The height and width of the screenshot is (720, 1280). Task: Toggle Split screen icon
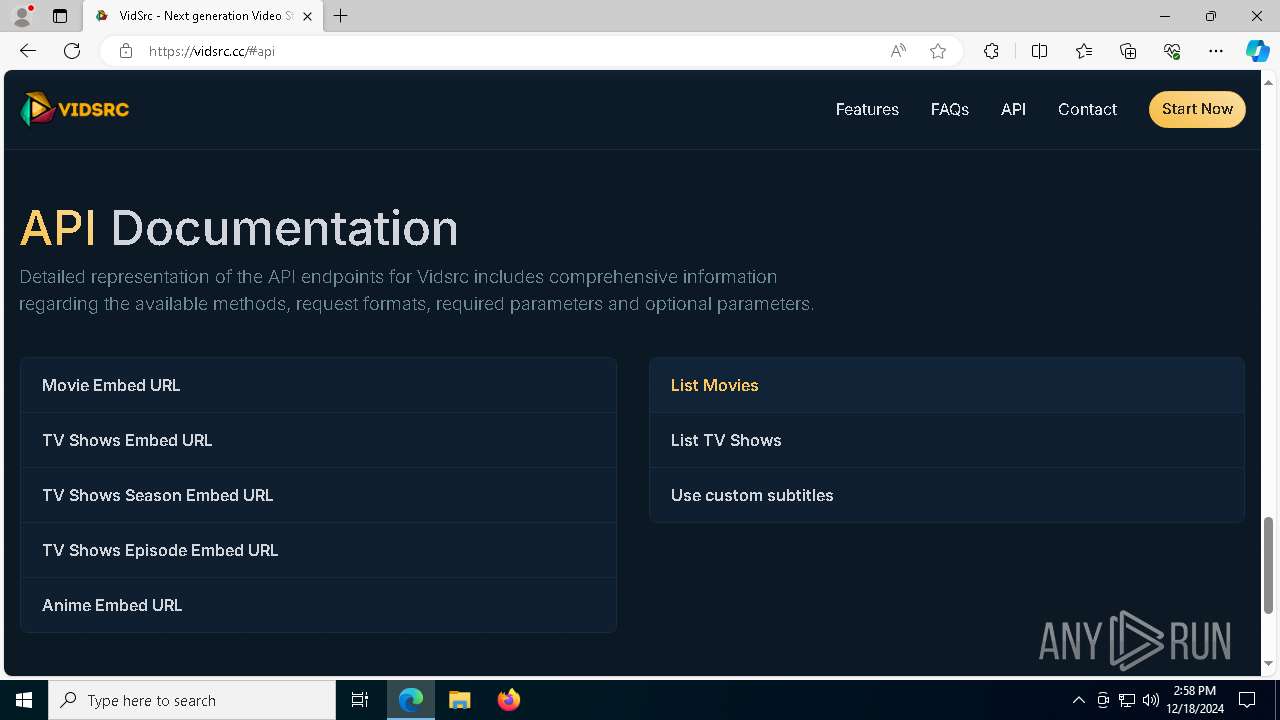[1039, 51]
